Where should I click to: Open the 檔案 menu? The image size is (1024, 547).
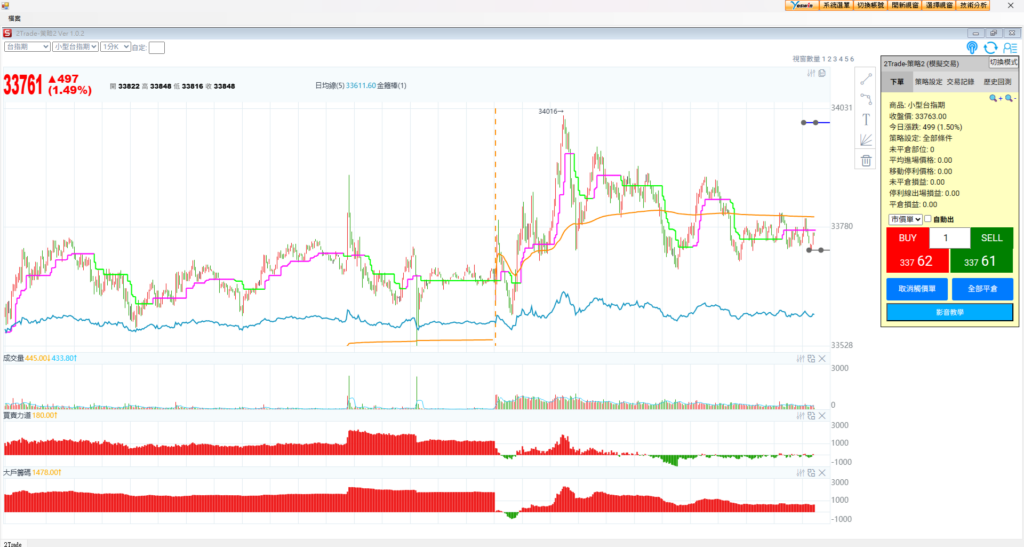coord(15,18)
